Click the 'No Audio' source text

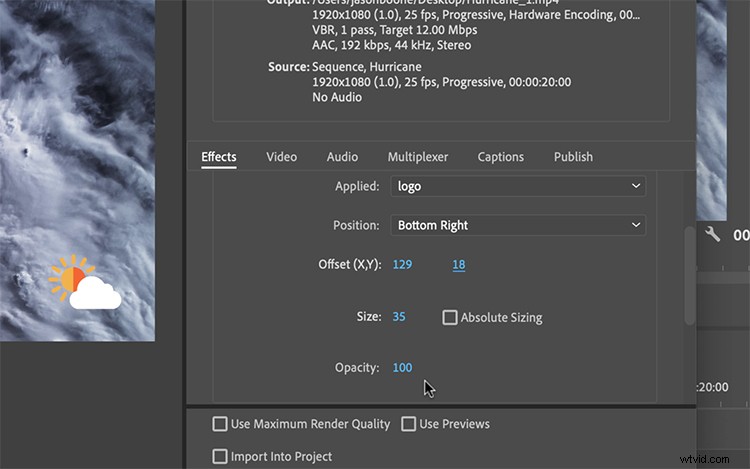click(x=337, y=97)
